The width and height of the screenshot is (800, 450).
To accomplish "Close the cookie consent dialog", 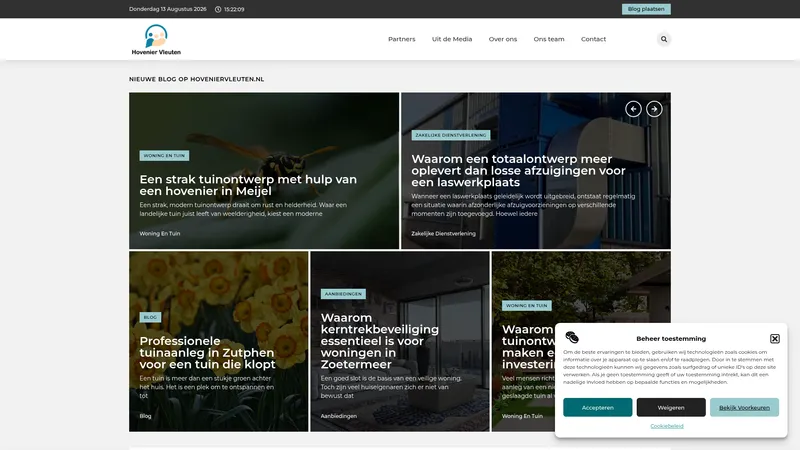I will 774,339.
